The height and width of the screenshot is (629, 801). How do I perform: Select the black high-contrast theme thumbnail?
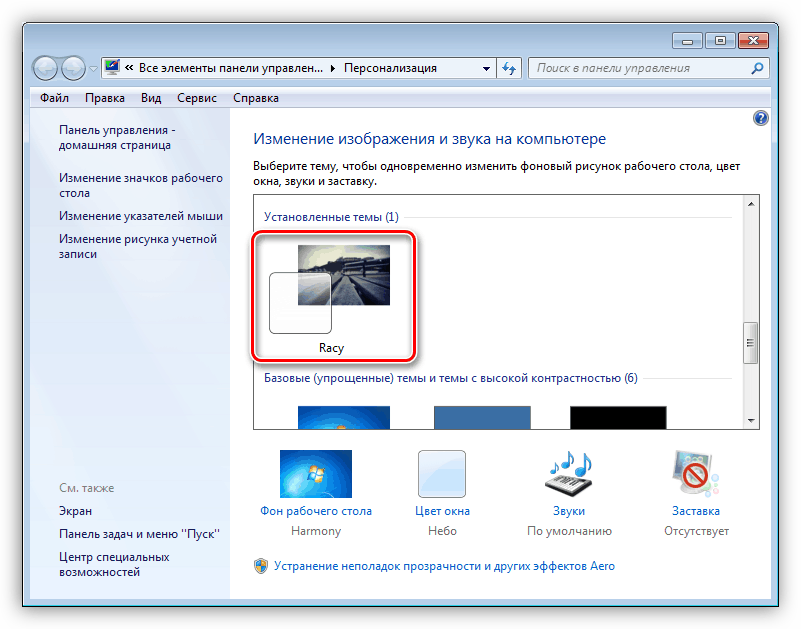[618, 417]
